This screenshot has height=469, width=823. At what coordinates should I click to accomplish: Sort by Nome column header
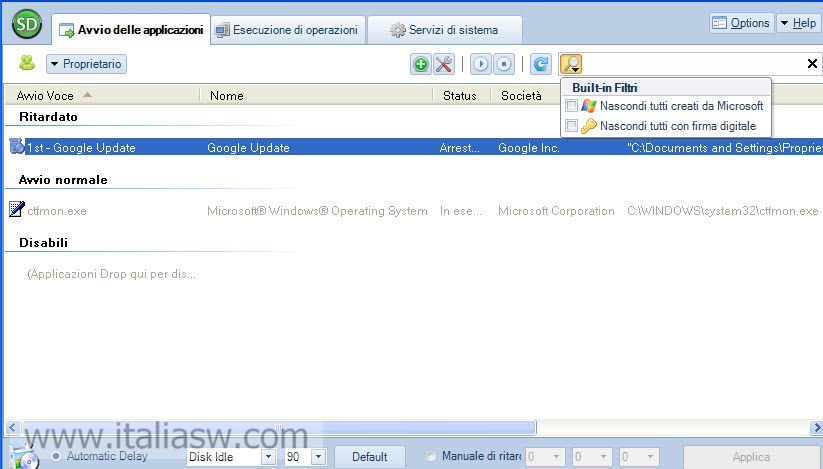pos(316,95)
